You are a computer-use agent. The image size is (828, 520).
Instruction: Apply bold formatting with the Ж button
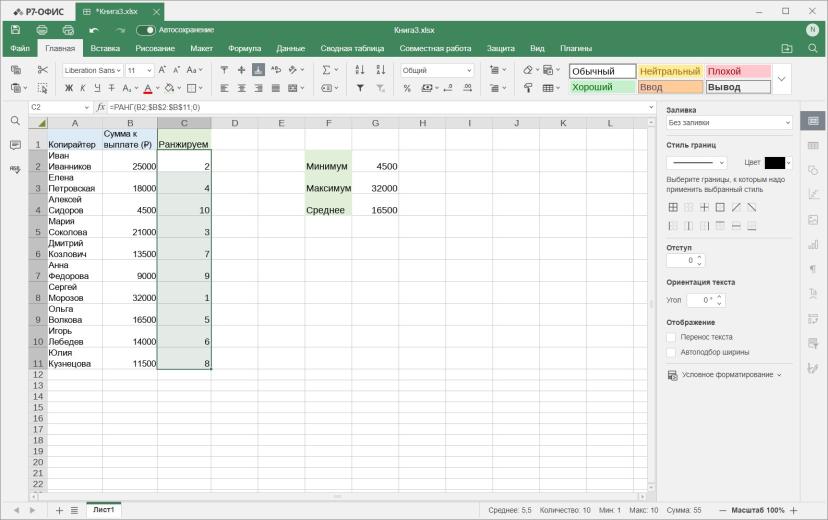point(69,88)
